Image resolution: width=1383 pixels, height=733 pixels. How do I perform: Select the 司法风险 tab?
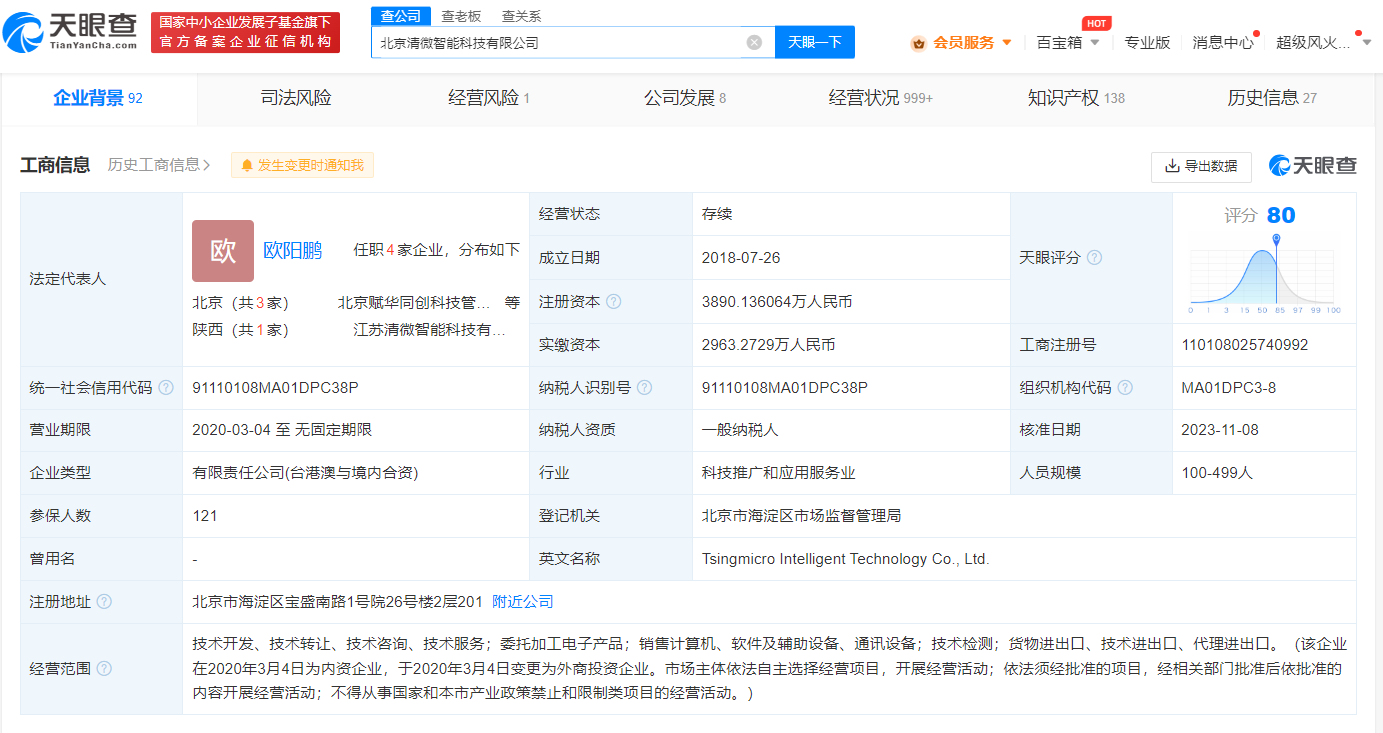pos(296,98)
